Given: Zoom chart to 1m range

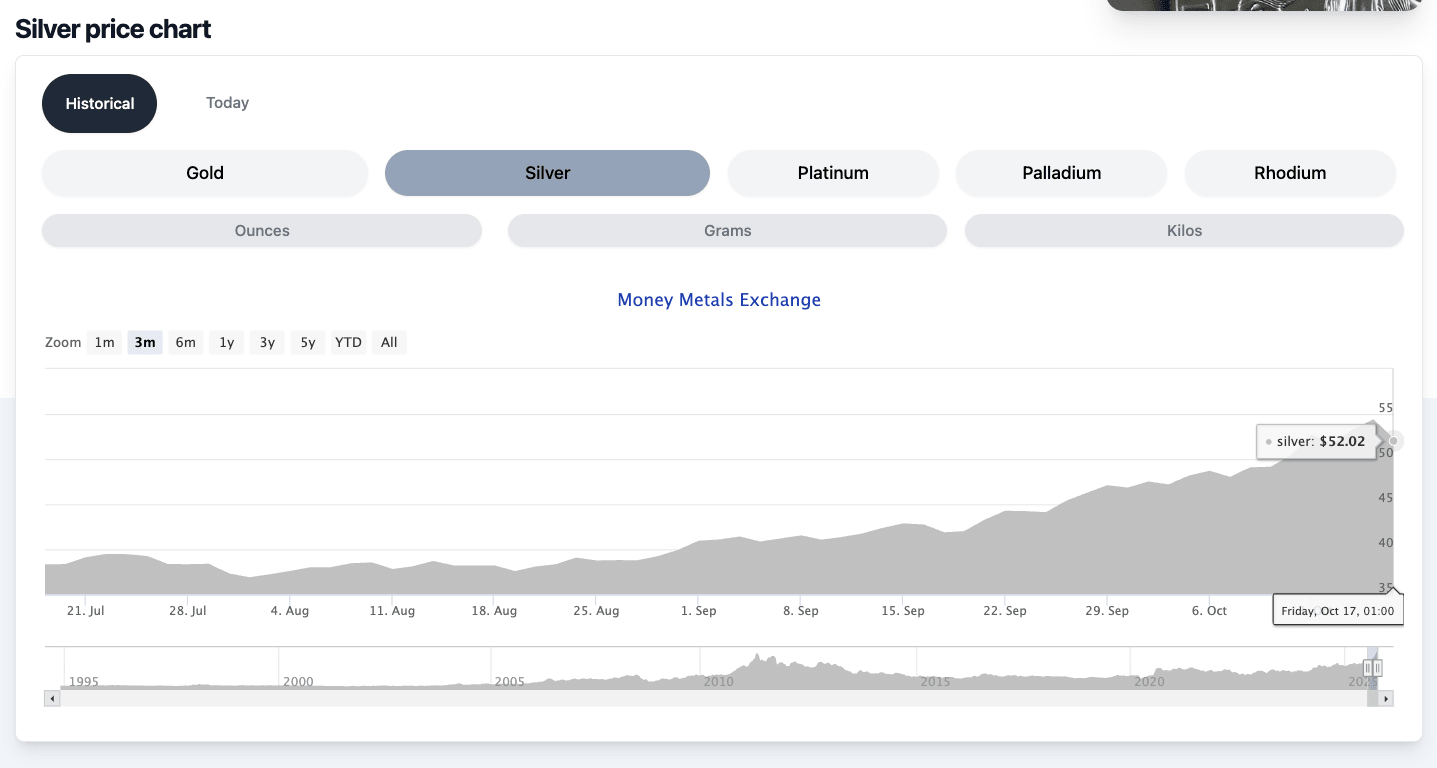Looking at the screenshot, I should [x=105, y=343].
